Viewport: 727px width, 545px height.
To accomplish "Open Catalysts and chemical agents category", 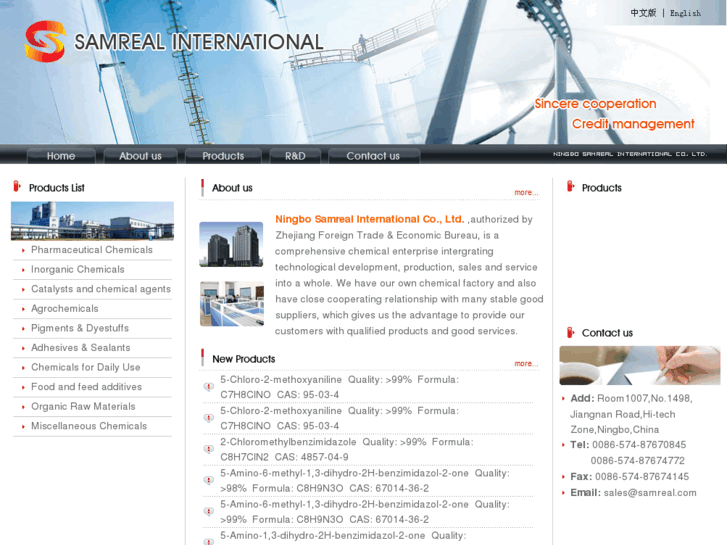I will (101, 289).
